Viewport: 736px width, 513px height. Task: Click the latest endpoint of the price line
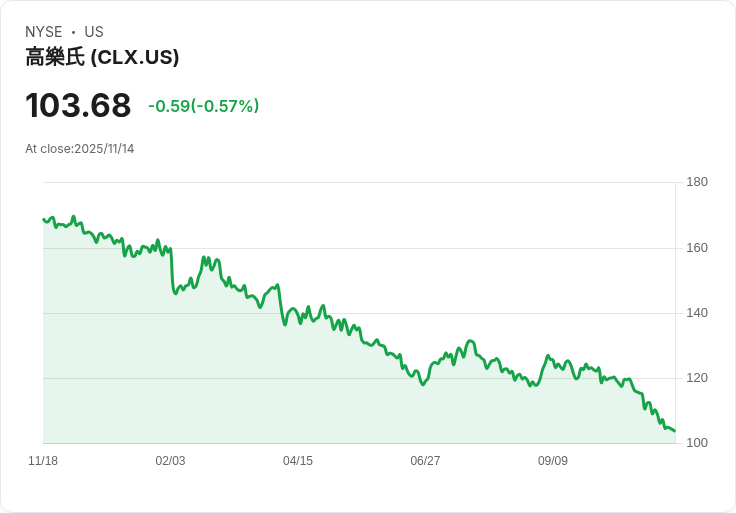(x=674, y=431)
